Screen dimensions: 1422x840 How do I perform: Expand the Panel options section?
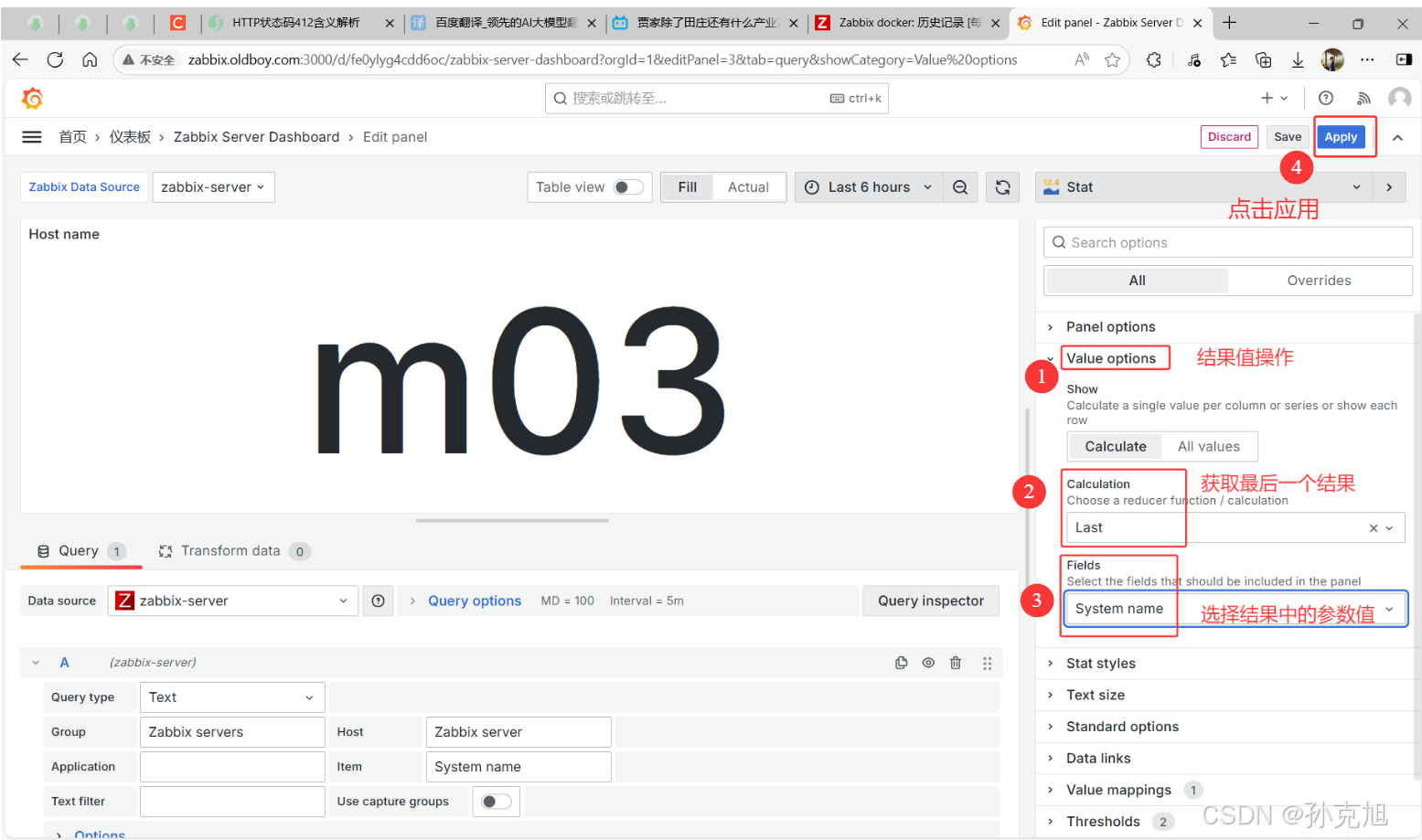click(x=1110, y=327)
